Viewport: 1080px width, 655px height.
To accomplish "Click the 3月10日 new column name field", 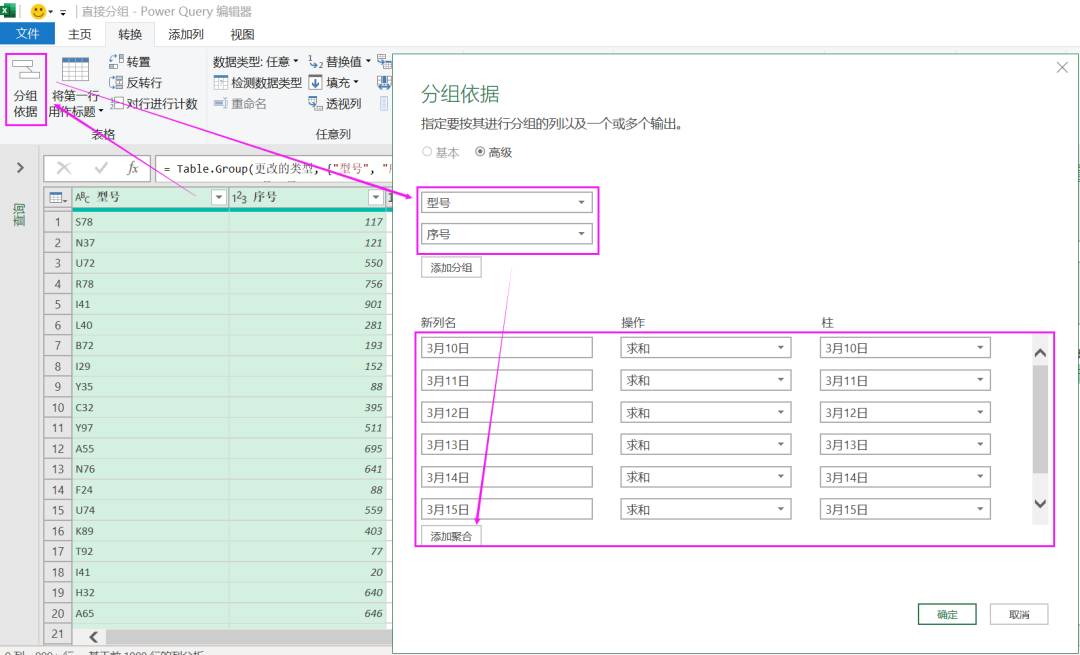I will click(507, 348).
